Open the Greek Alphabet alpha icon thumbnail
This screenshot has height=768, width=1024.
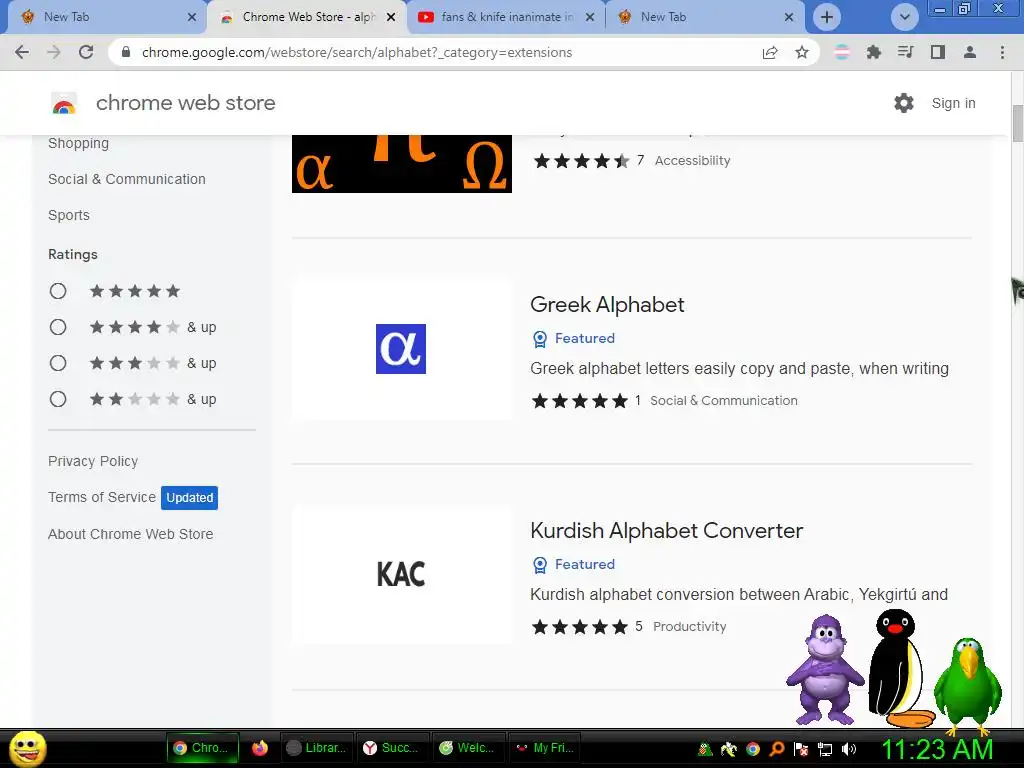point(401,349)
